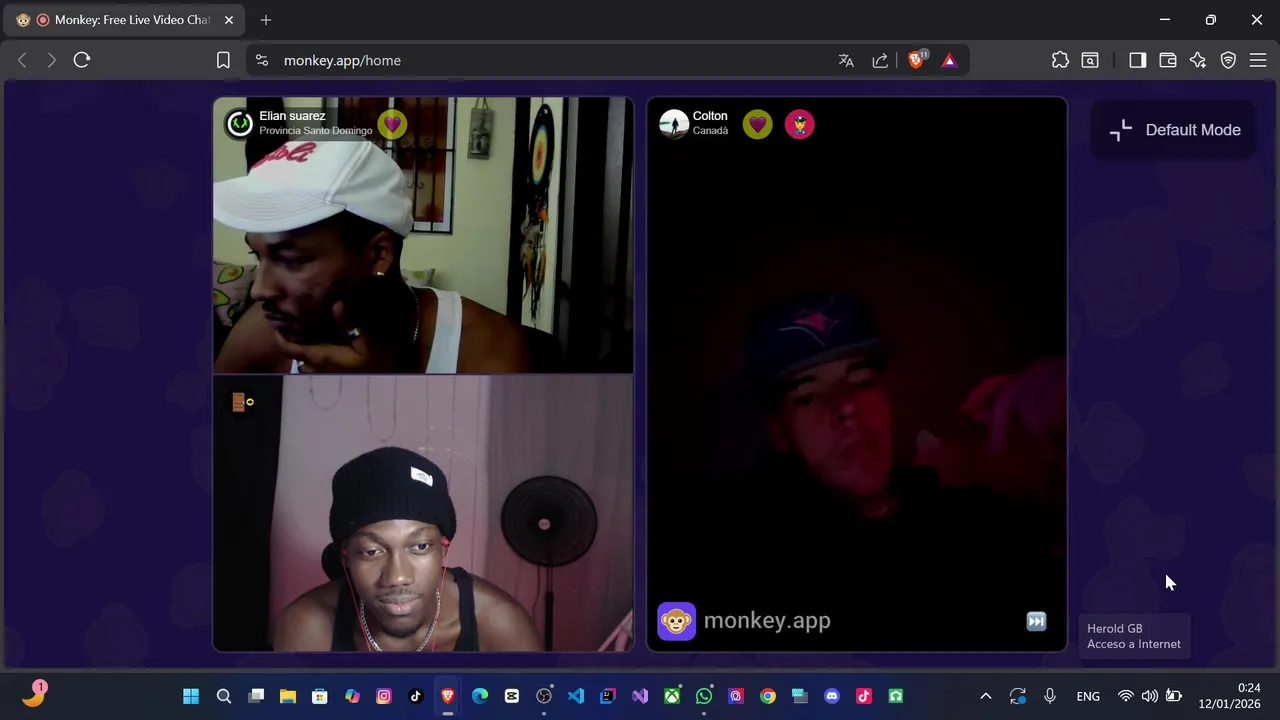Toggle the browser sidebar panel
This screenshot has height=720, width=1280.
tap(1137, 60)
